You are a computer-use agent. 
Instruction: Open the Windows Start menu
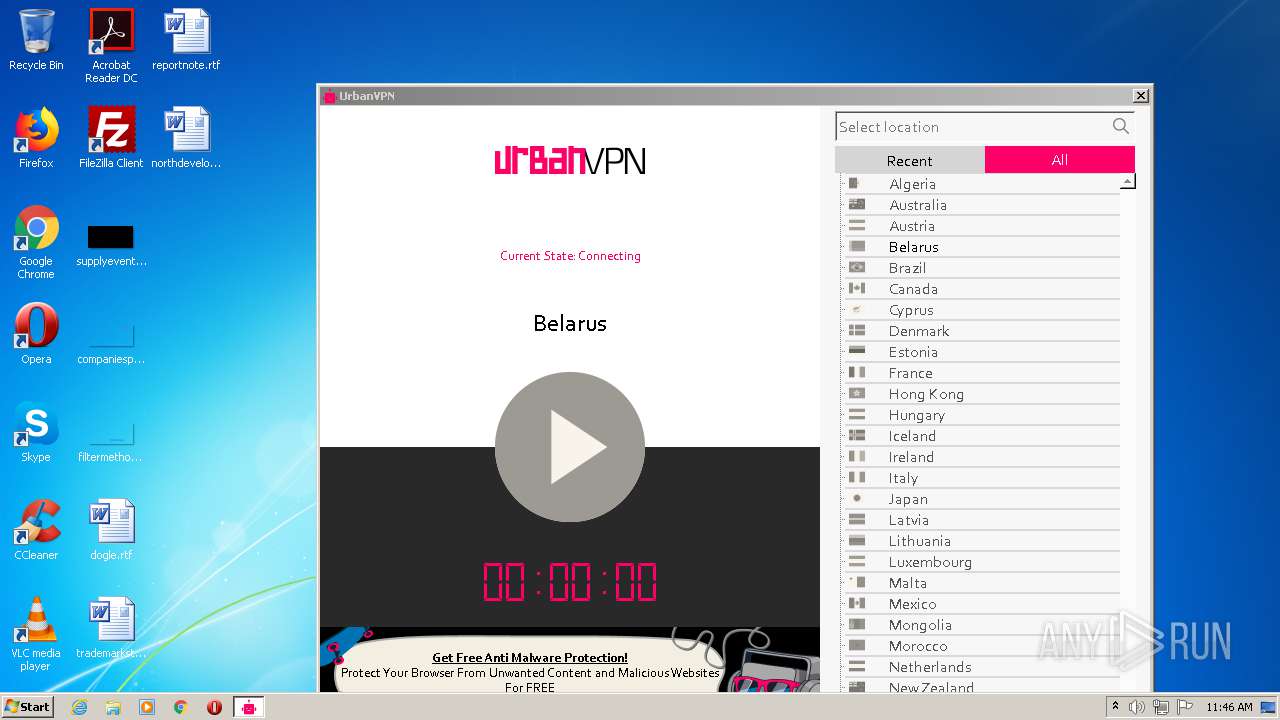[28, 706]
